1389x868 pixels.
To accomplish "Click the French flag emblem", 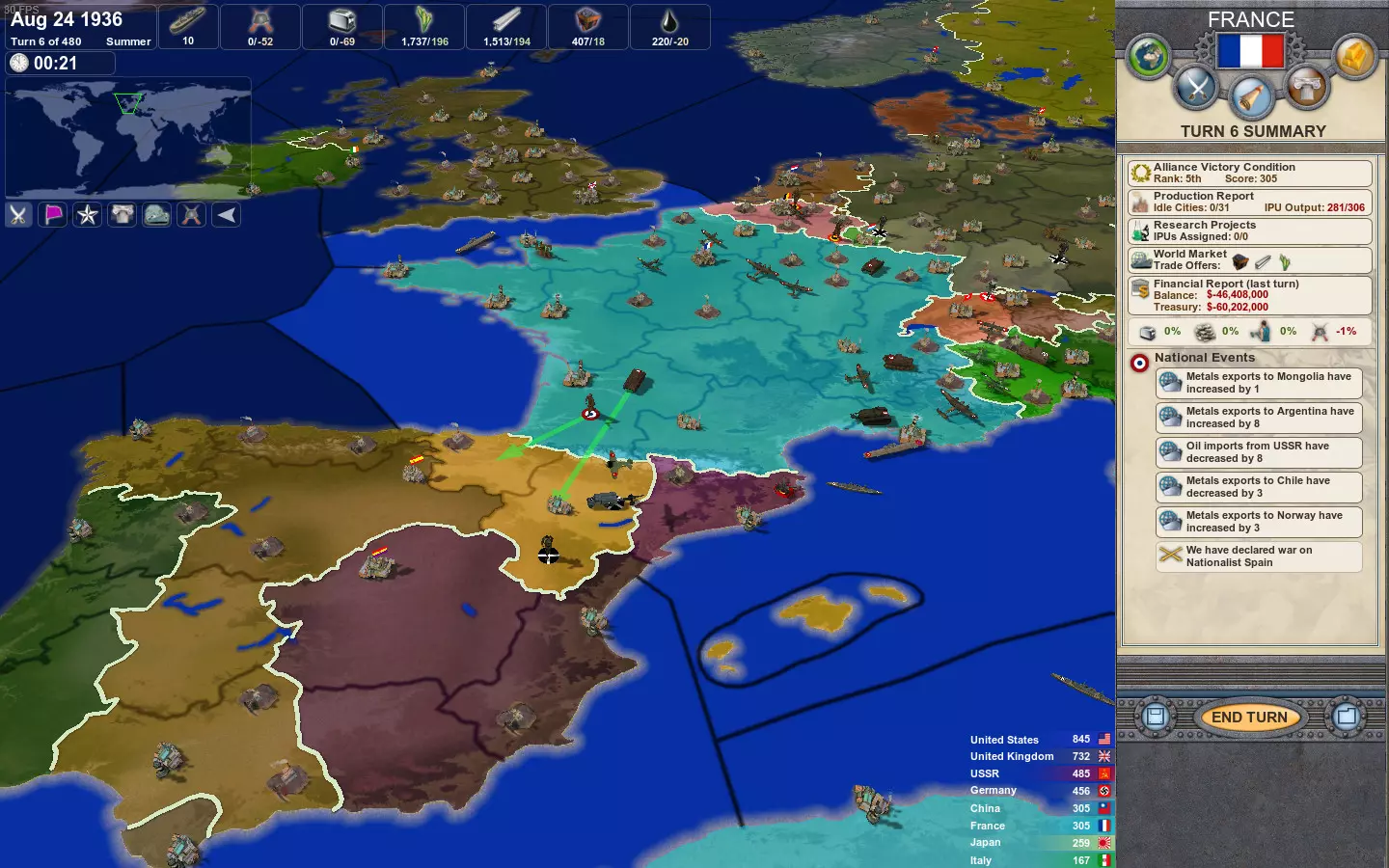I will click(1251, 51).
